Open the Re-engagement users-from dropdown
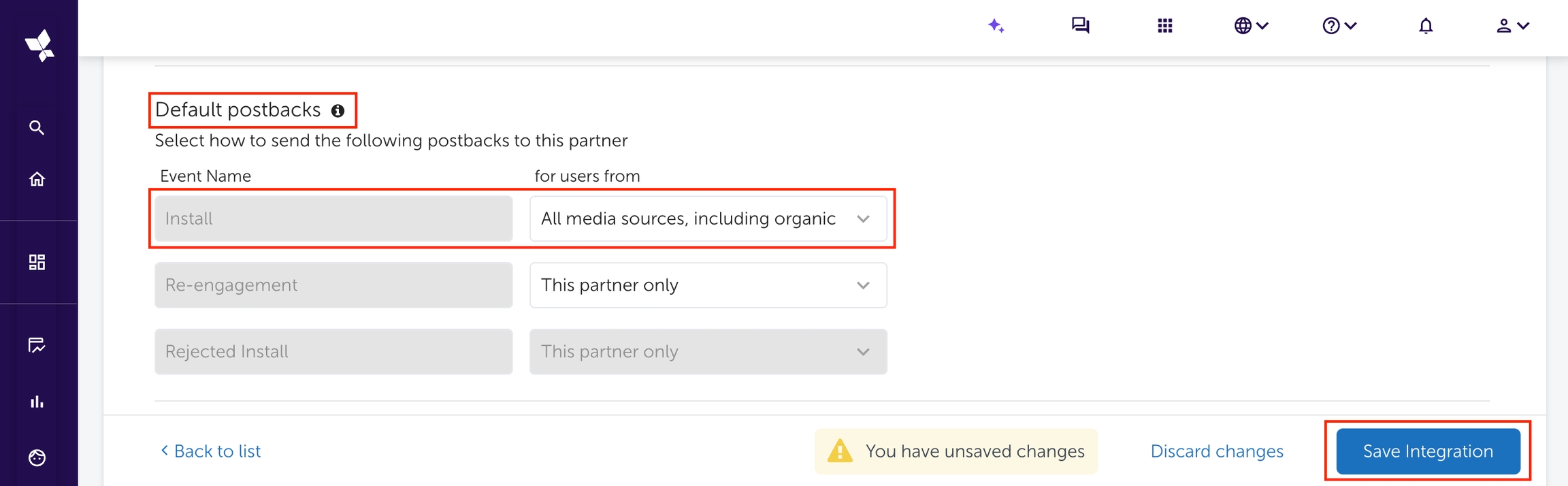 coord(708,285)
